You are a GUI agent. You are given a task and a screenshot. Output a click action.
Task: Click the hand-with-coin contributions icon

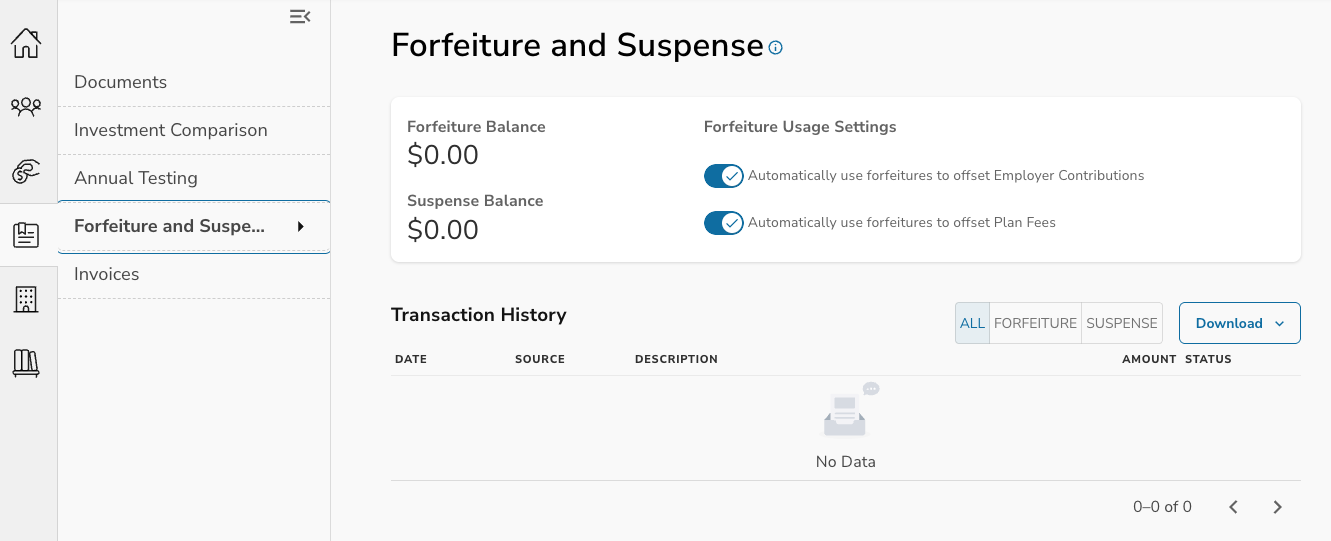point(26,171)
